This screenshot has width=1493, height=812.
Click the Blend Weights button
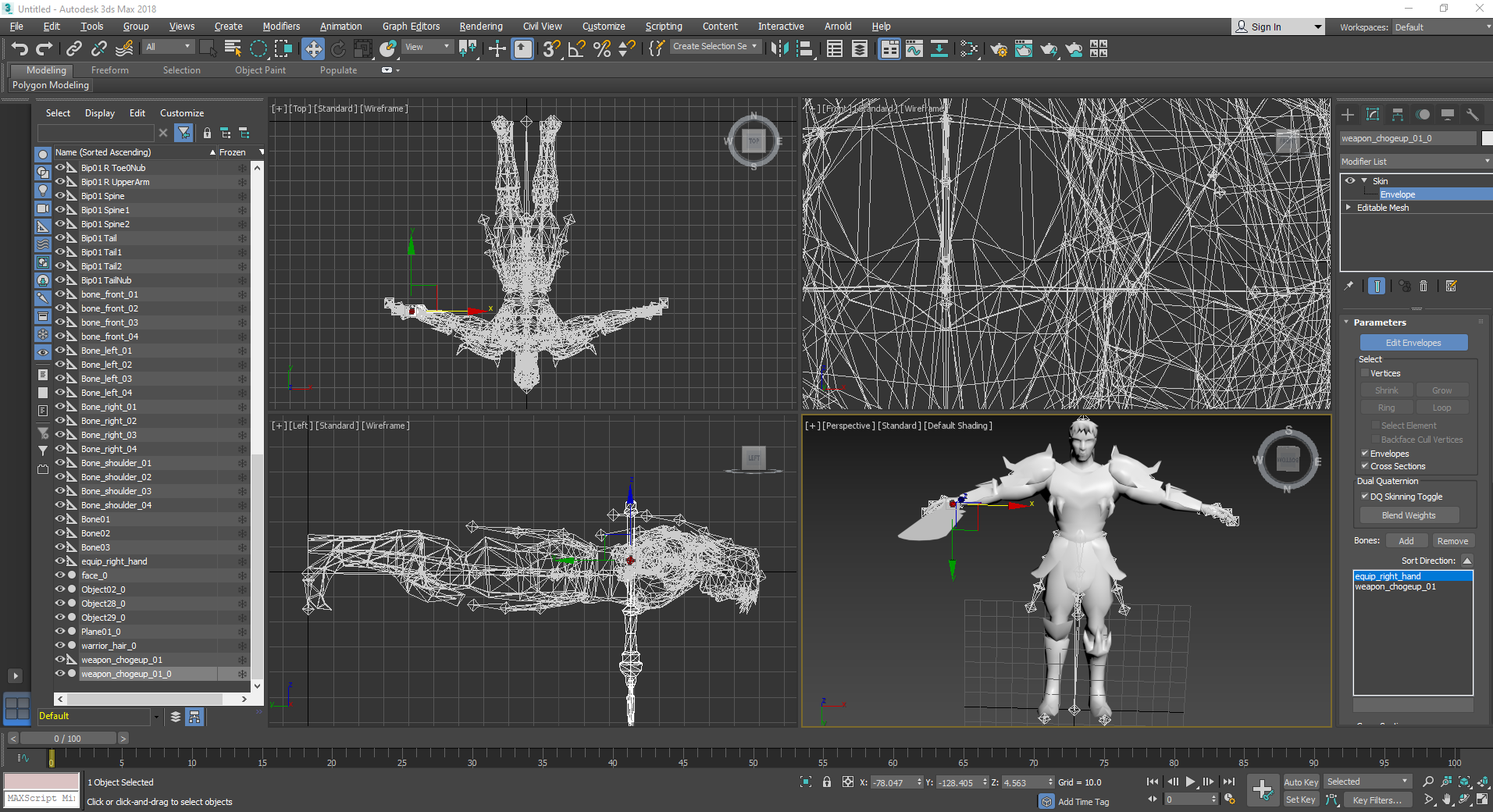pyautogui.click(x=1409, y=515)
